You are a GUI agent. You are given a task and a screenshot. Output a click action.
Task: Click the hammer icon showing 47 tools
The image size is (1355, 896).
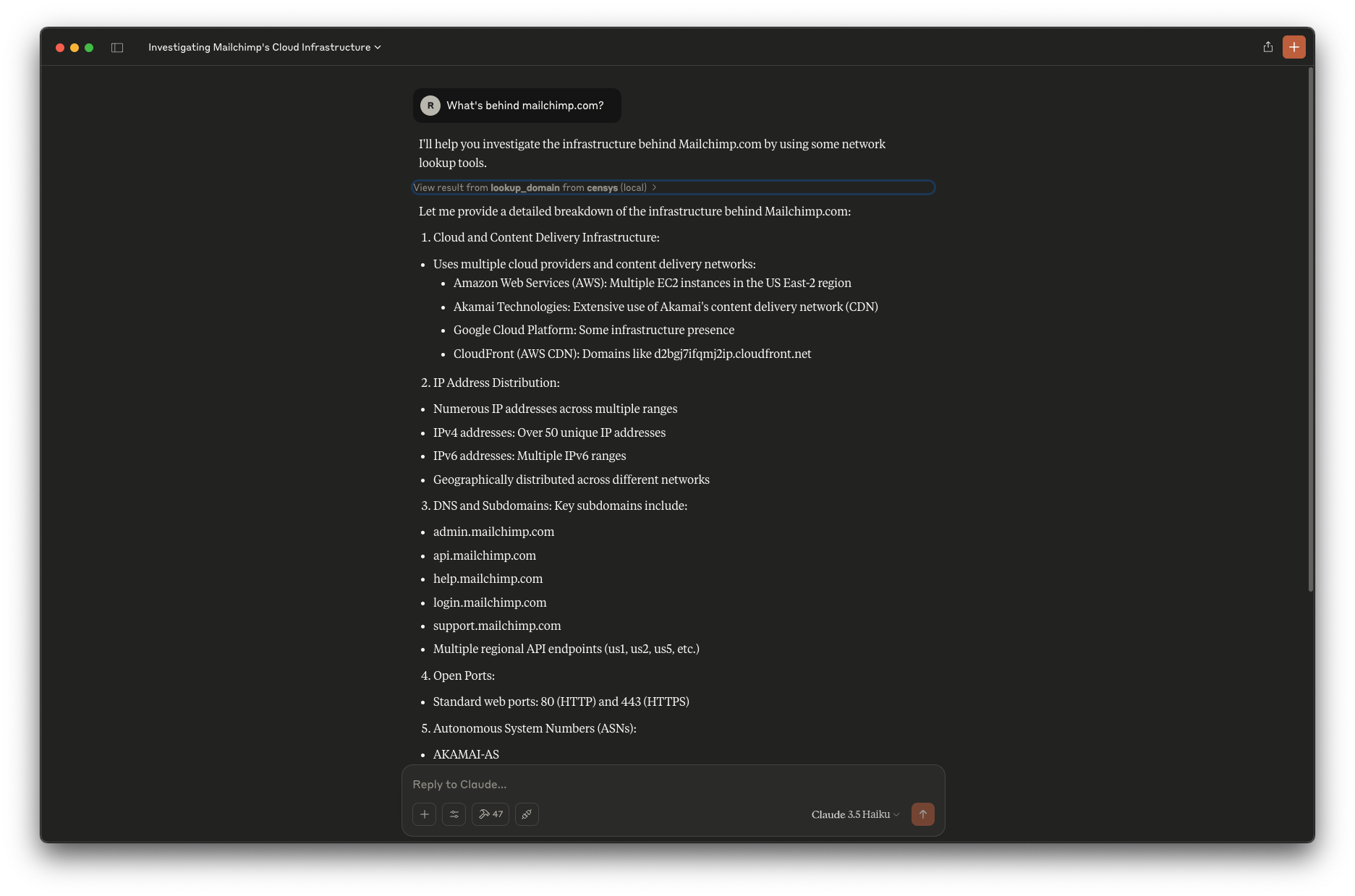(x=490, y=814)
